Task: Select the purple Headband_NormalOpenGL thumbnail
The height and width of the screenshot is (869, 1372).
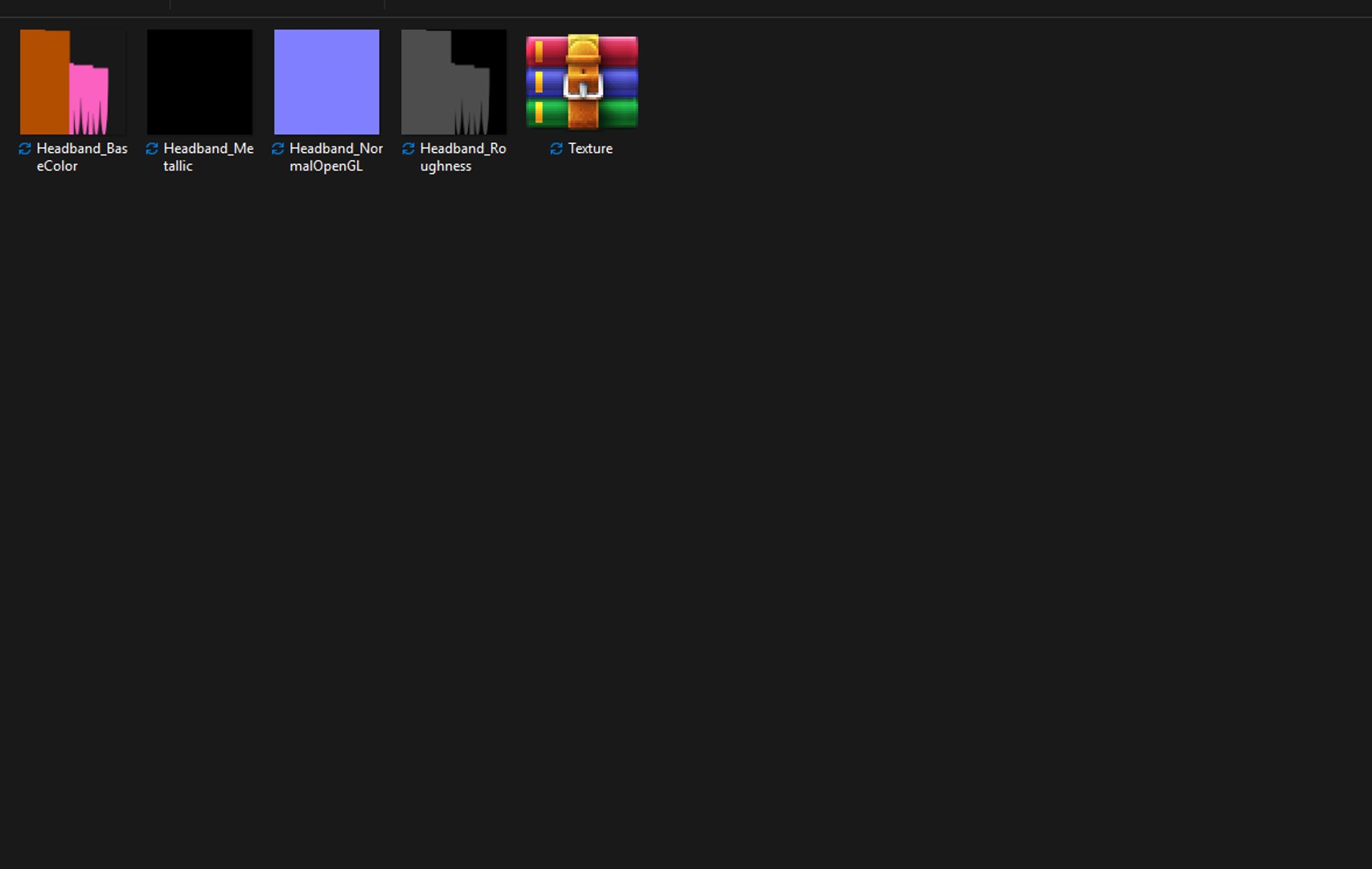Action: pyautogui.click(x=327, y=82)
